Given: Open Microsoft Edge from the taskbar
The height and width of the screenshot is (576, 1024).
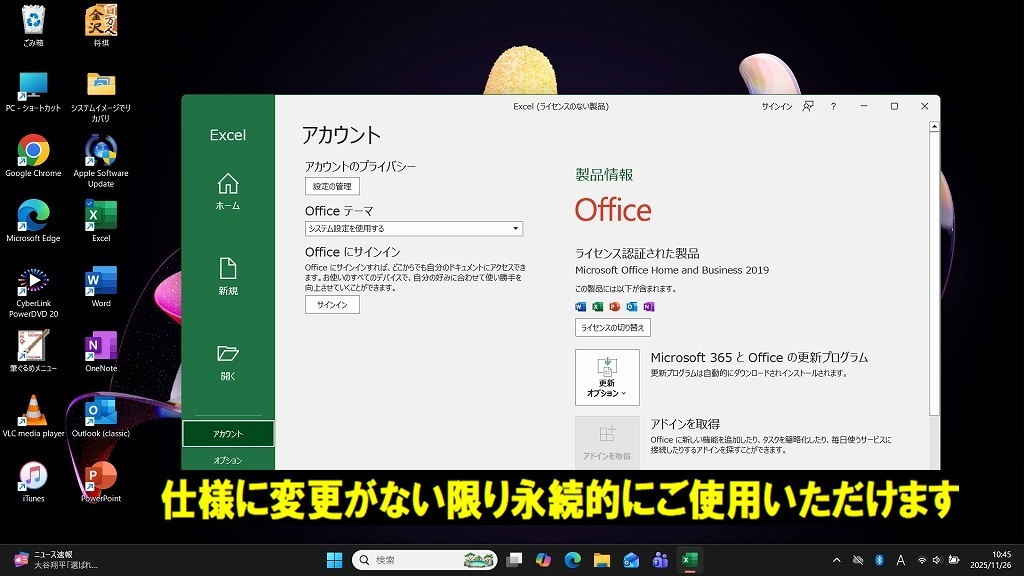Looking at the screenshot, I should pos(573,560).
